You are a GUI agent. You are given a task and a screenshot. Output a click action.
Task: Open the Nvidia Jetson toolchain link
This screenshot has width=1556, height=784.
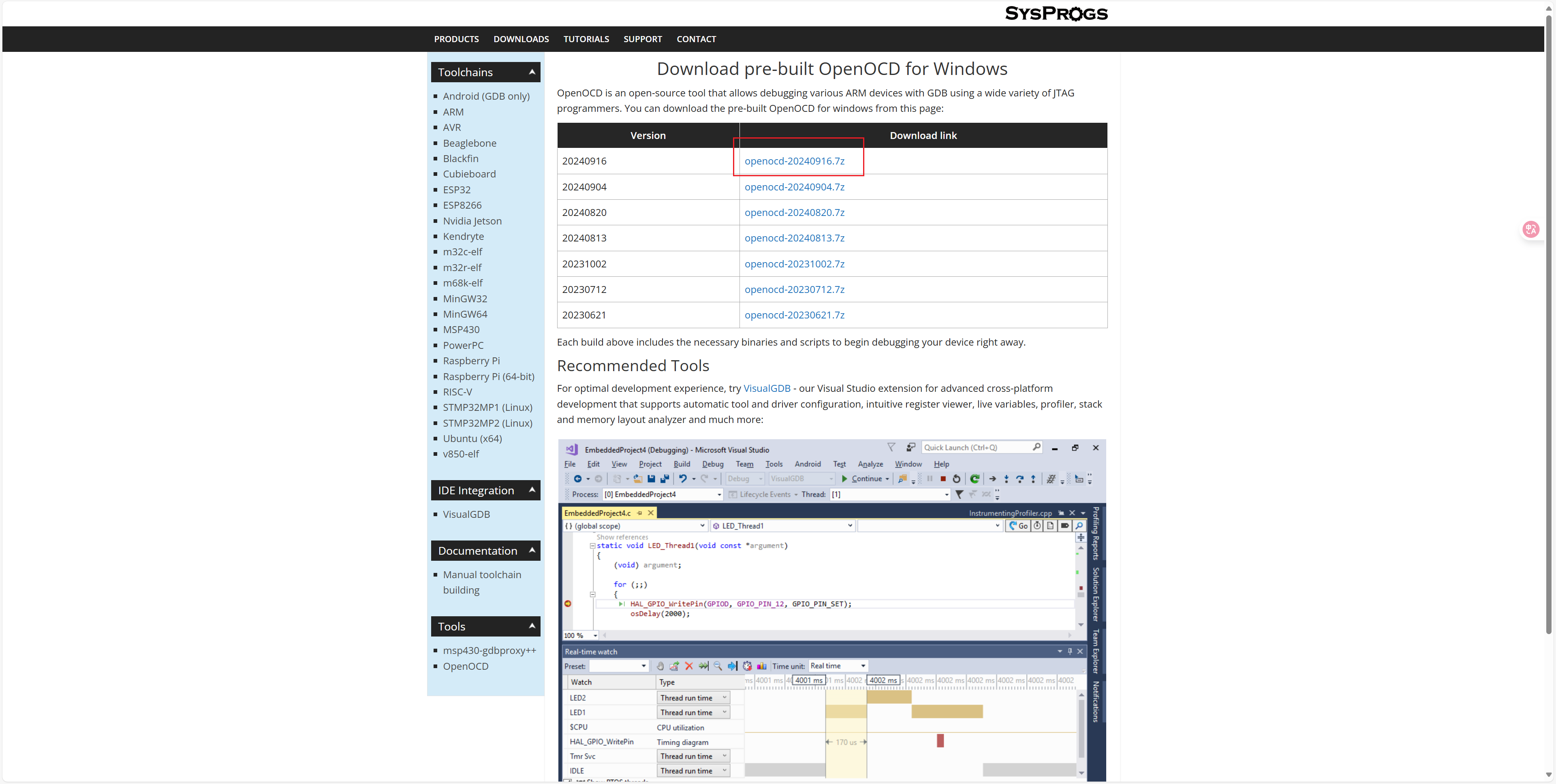(472, 220)
